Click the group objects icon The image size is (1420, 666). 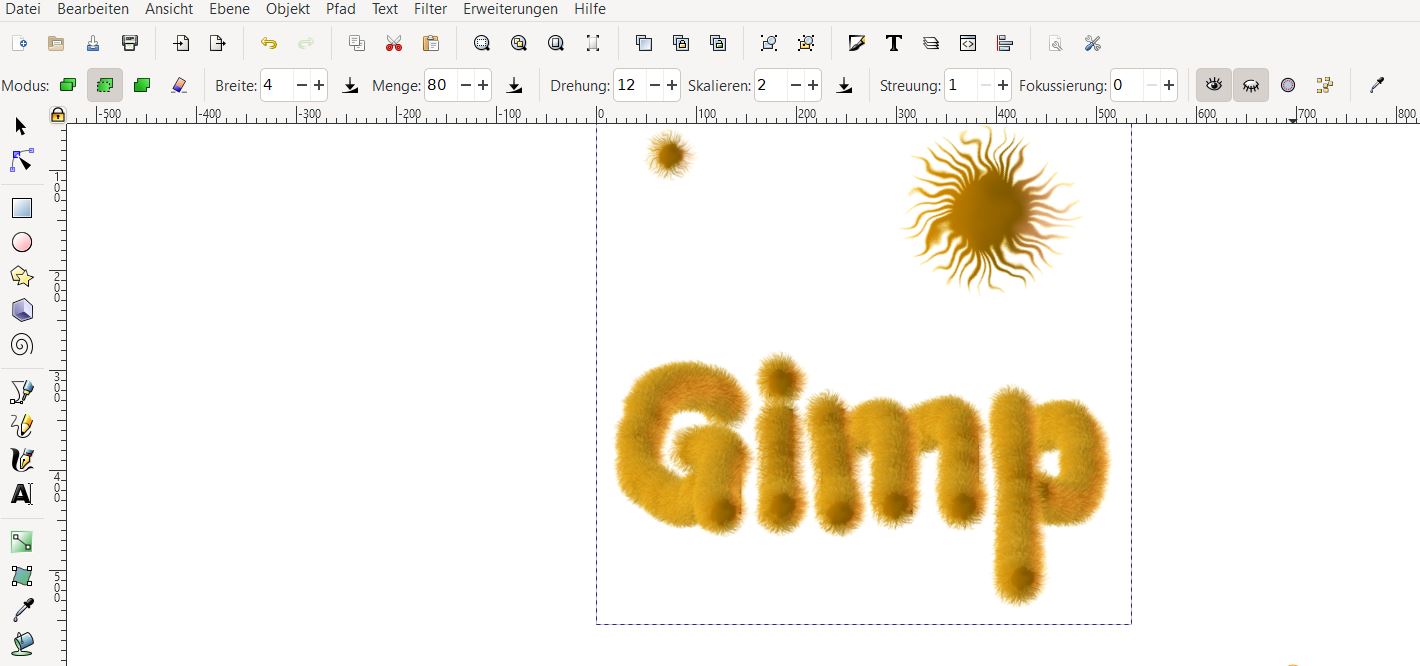[769, 43]
